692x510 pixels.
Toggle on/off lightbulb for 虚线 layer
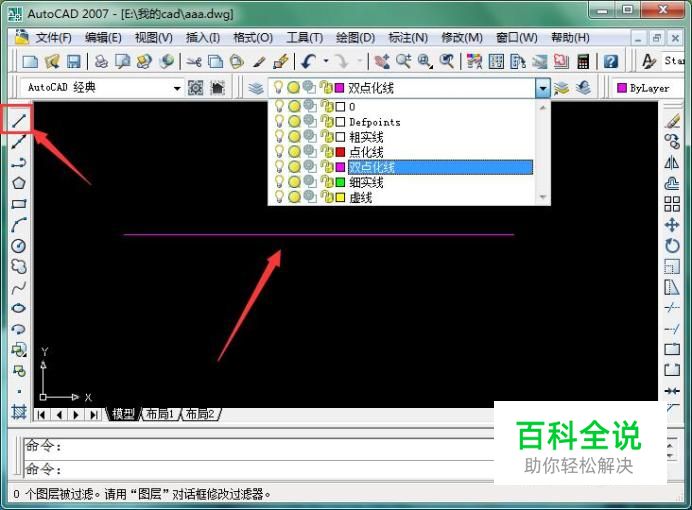click(279, 197)
